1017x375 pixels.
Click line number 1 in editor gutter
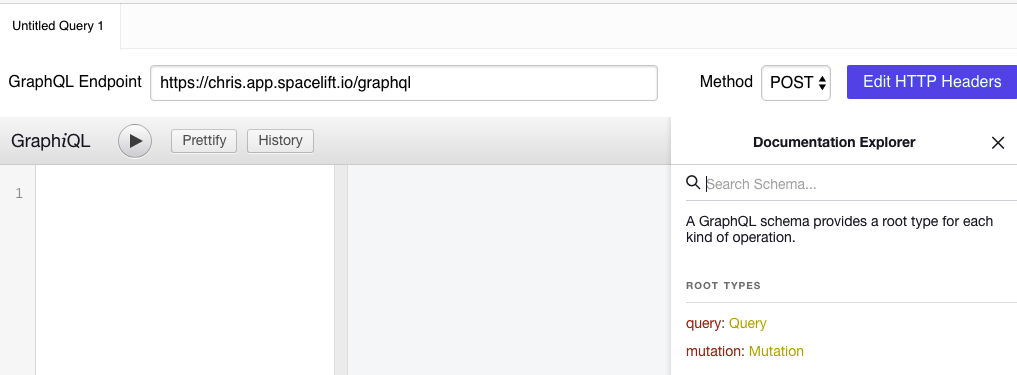point(19,193)
